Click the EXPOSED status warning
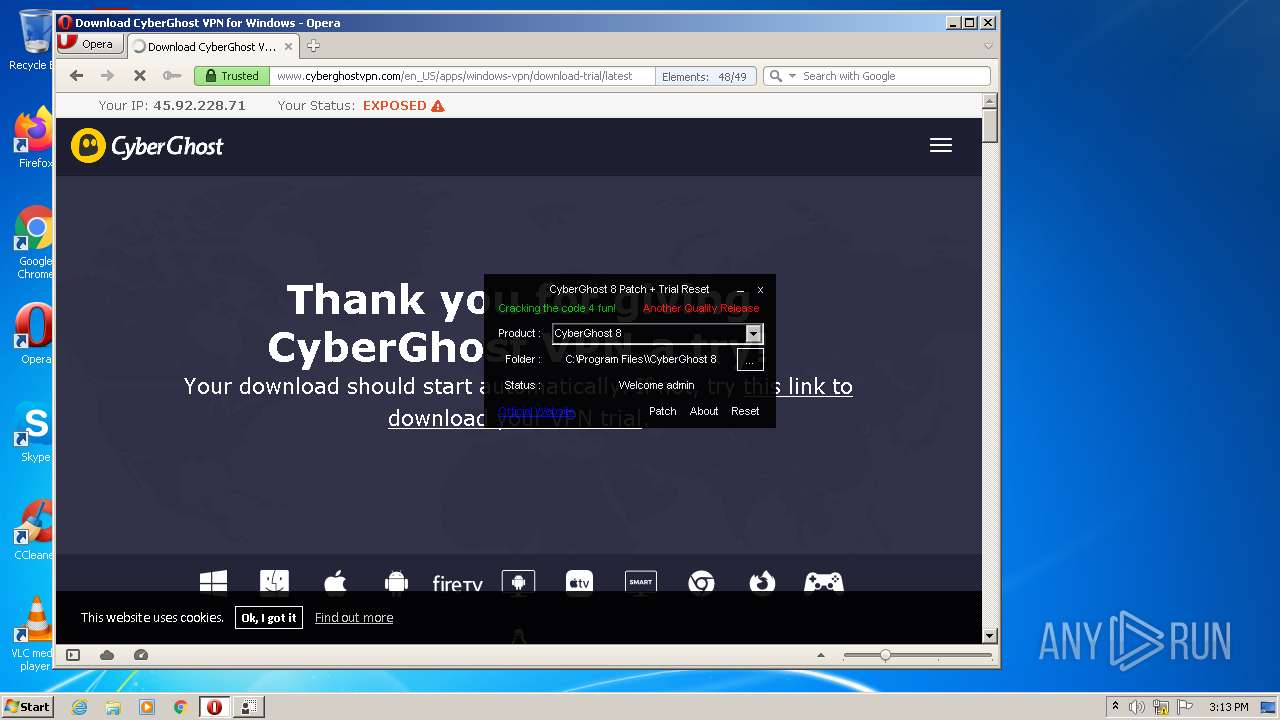This screenshot has height=720, width=1280. (x=404, y=105)
